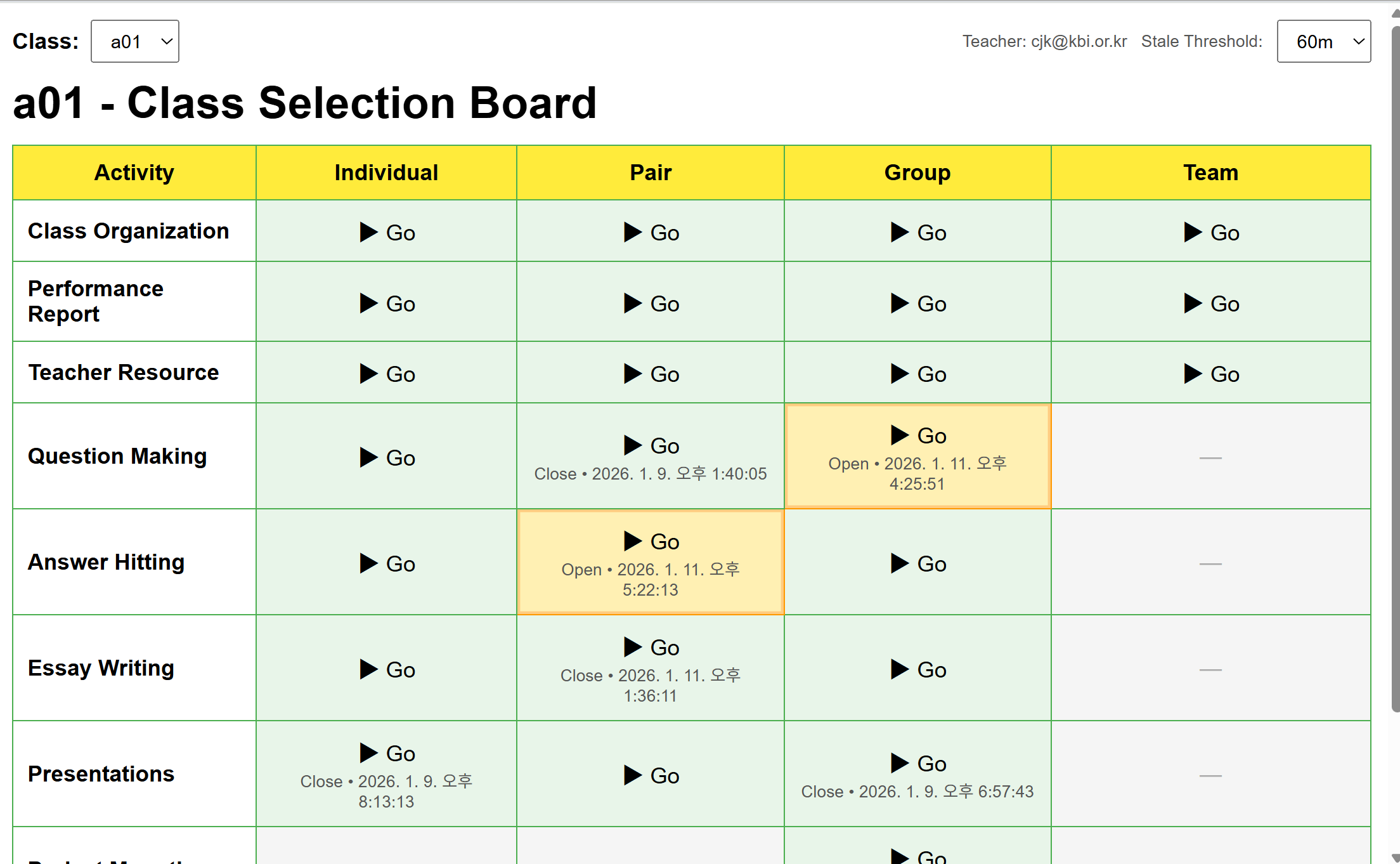
Task: Click play icon for Performance Report Pair
Action: coord(633,303)
